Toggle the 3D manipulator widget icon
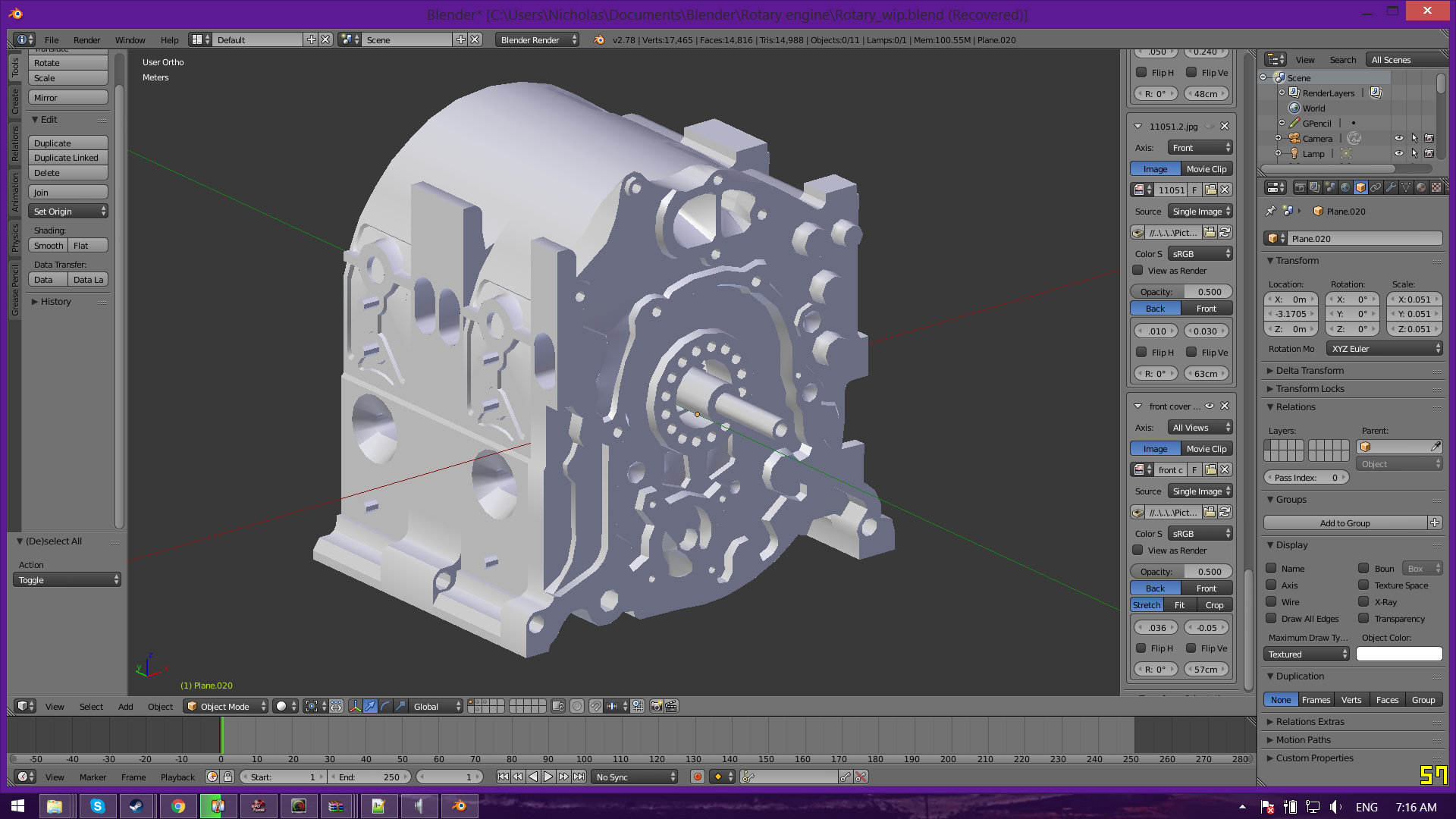Image resolution: width=1456 pixels, height=819 pixels. pyautogui.click(x=355, y=706)
